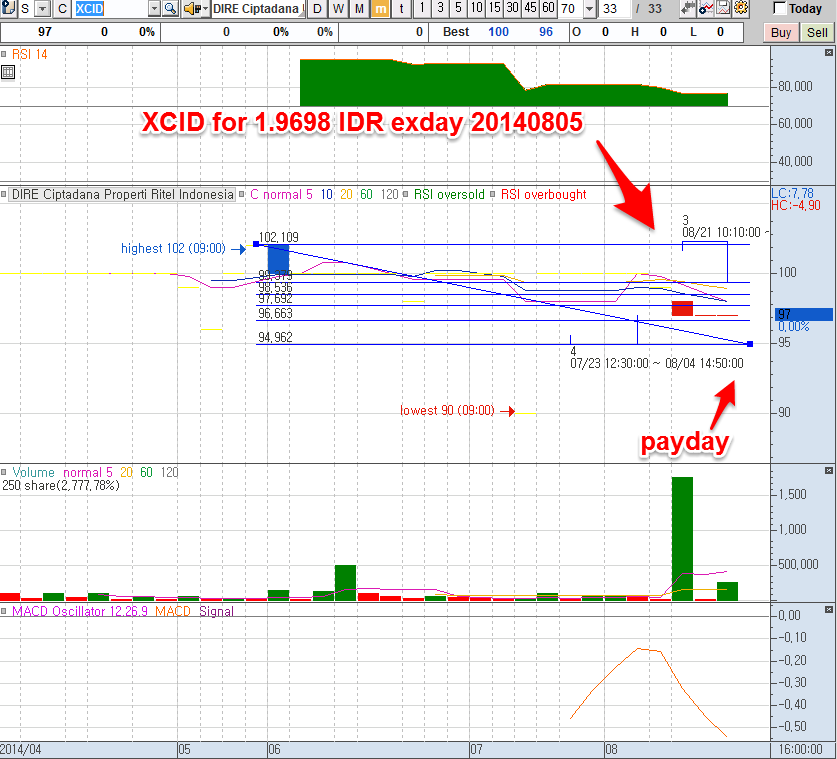Image resolution: width=837 pixels, height=759 pixels.
Task: Toggle DIRE Ciptadana Properti Ritel Indonesia series marker
Action: click(4, 194)
